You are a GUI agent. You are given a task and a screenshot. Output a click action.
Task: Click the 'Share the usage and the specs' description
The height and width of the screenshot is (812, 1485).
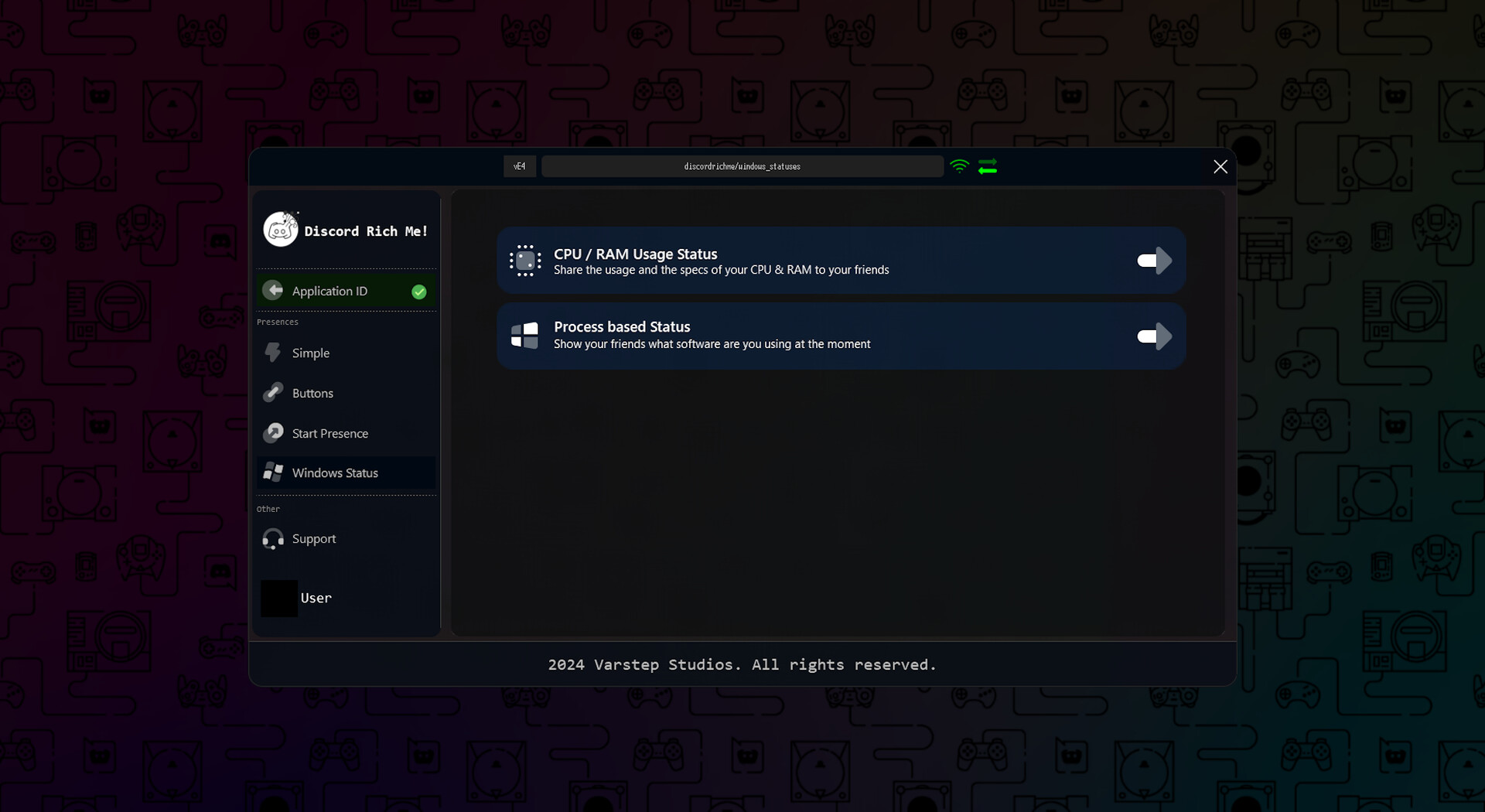pos(721,270)
